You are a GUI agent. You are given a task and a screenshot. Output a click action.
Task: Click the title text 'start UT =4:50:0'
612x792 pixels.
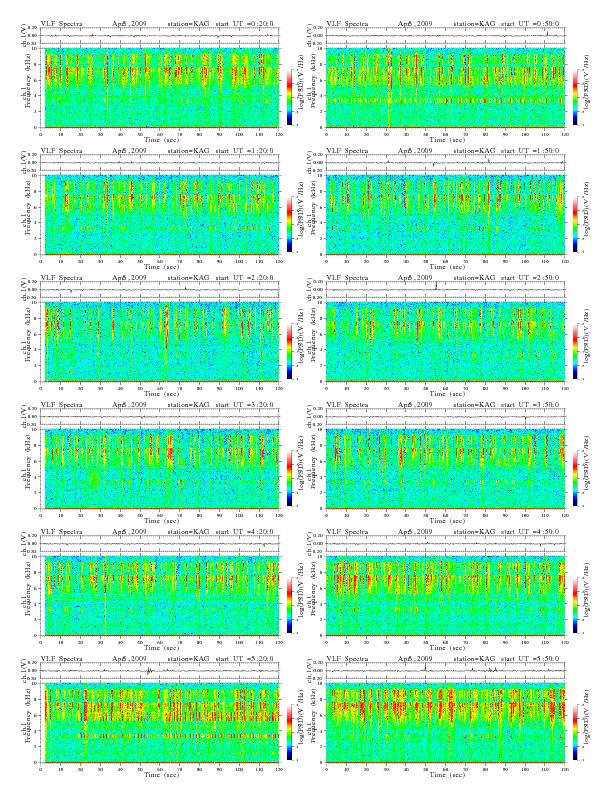tap(530, 531)
